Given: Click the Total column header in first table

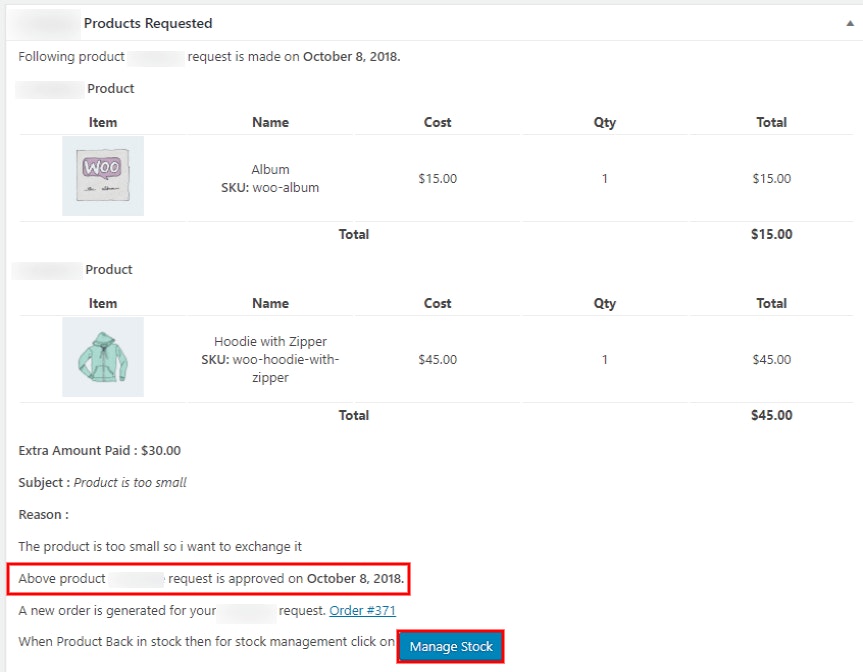Looking at the screenshot, I should click(x=772, y=122).
